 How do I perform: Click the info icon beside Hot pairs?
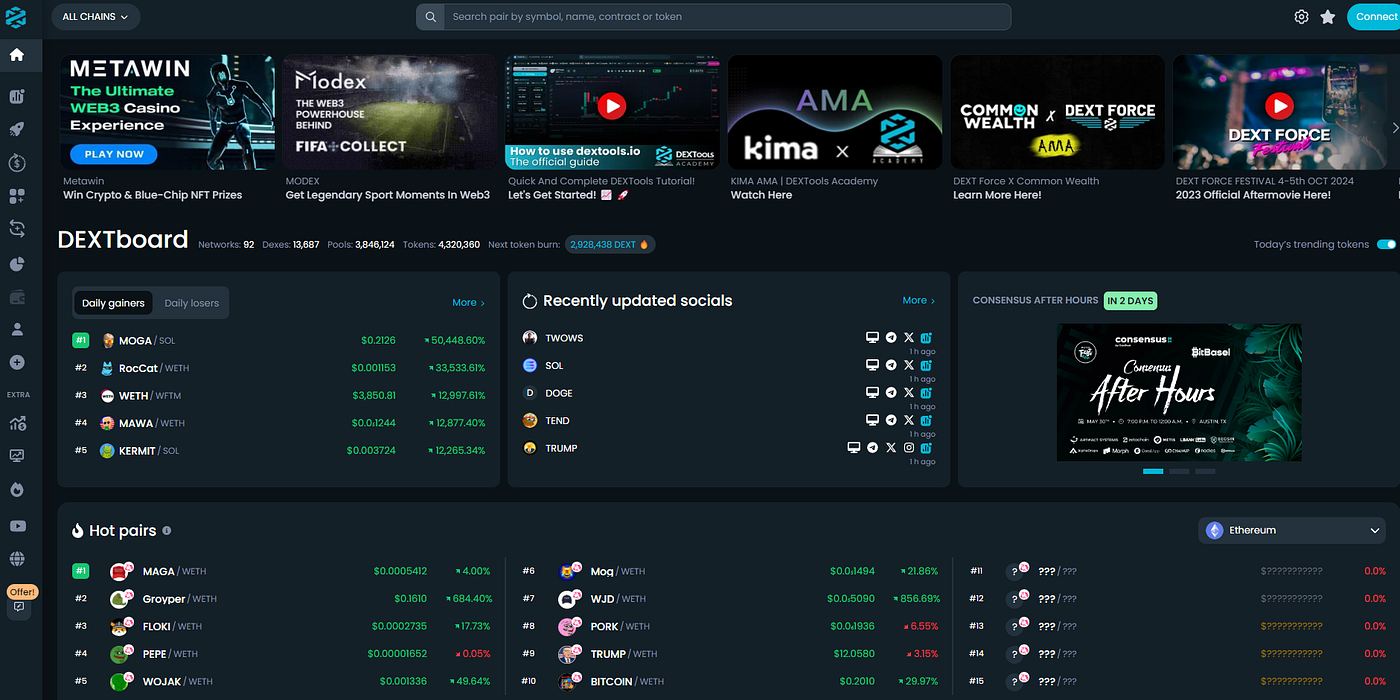[167, 531]
